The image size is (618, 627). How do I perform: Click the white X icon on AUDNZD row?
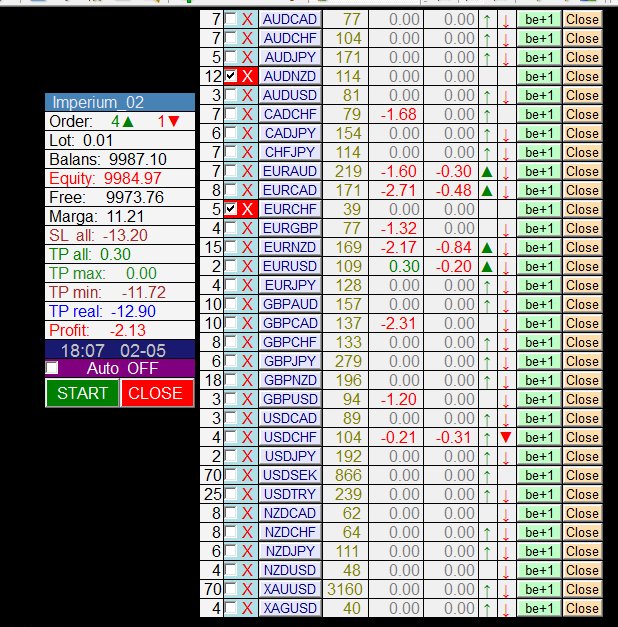(x=247, y=76)
